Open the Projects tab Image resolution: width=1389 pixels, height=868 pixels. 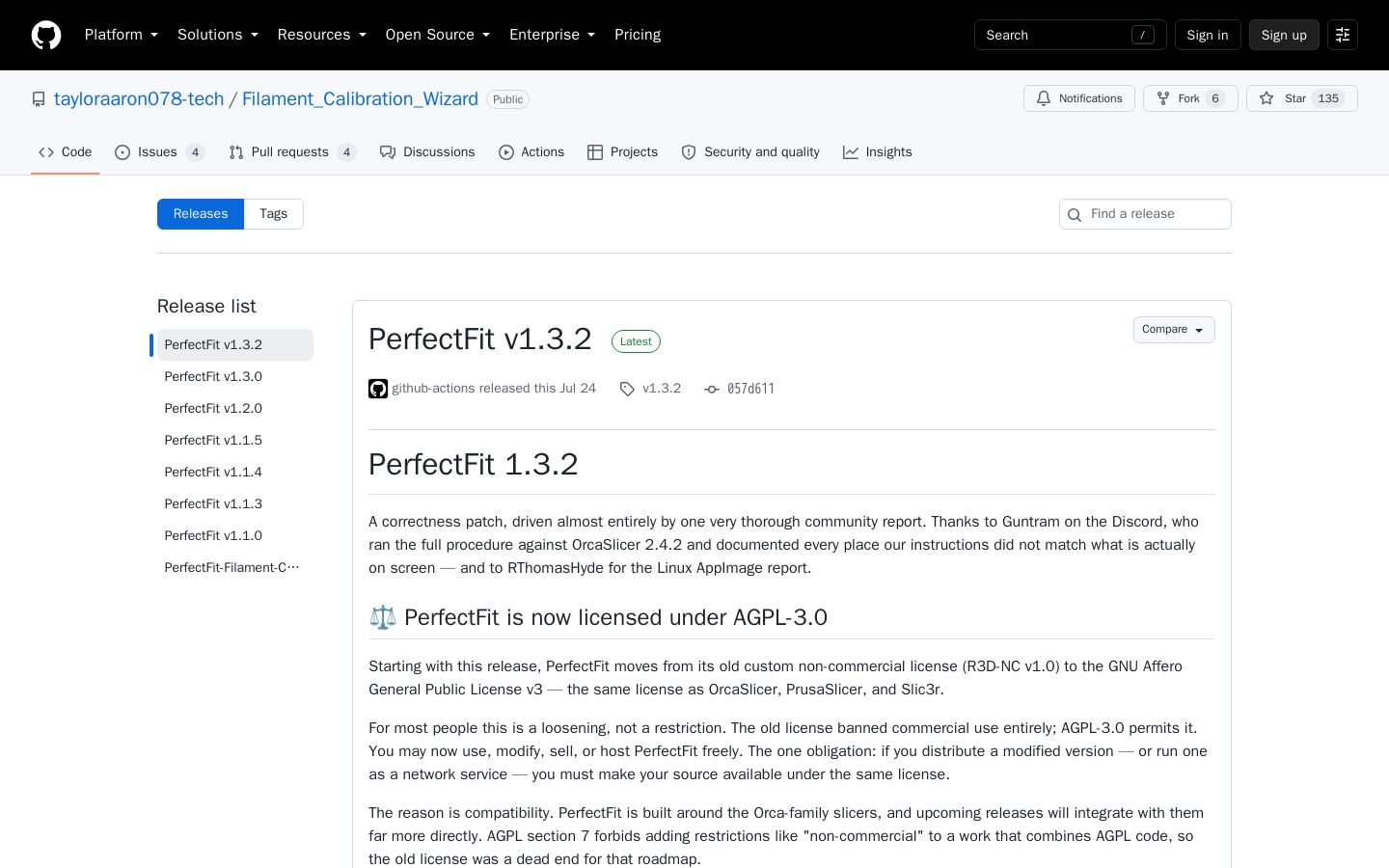pyautogui.click(x=622, y=152)
